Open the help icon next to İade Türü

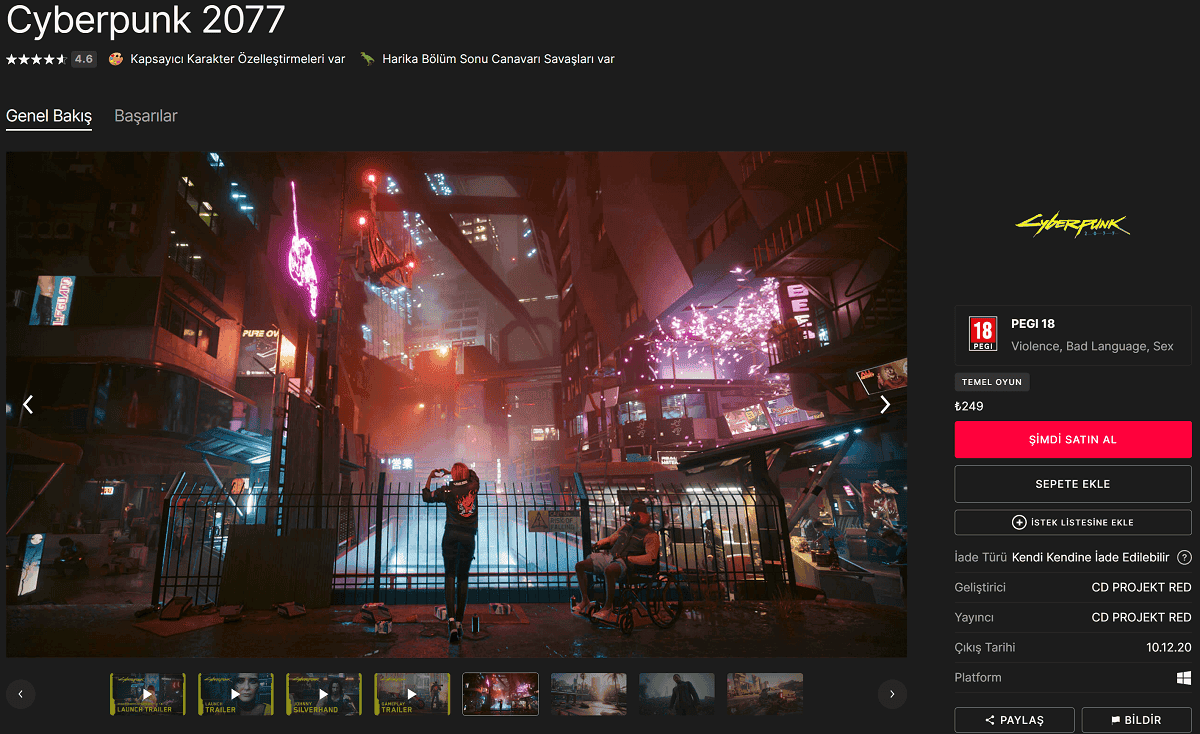tap(1185, 557)
